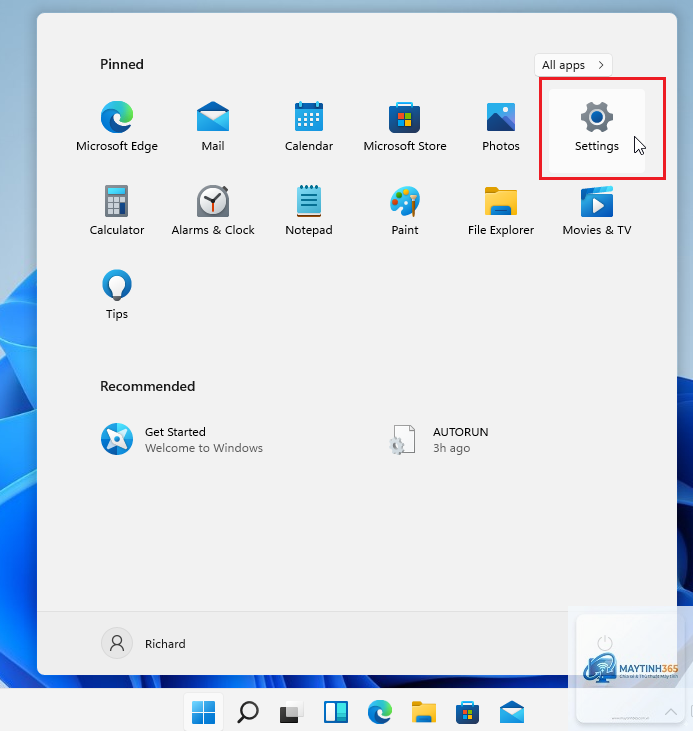This screenshot has width=693, height=731.
Task: Open Microsoft Store from taskbar
Action: pos(467,712)
